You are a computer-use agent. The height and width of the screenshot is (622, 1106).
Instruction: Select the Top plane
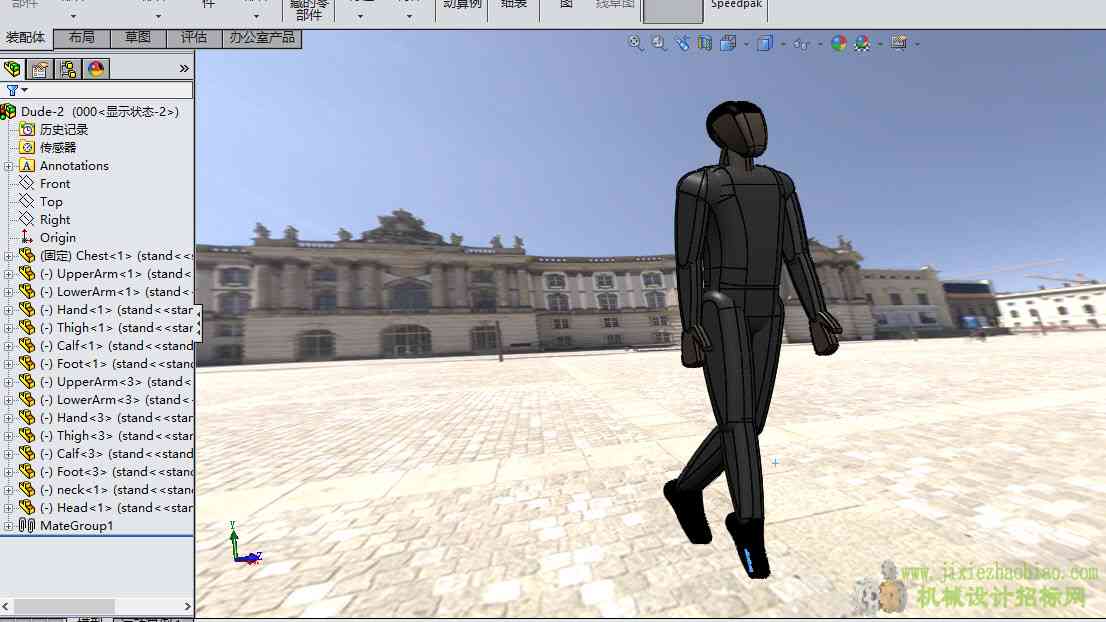click(51, 202)
